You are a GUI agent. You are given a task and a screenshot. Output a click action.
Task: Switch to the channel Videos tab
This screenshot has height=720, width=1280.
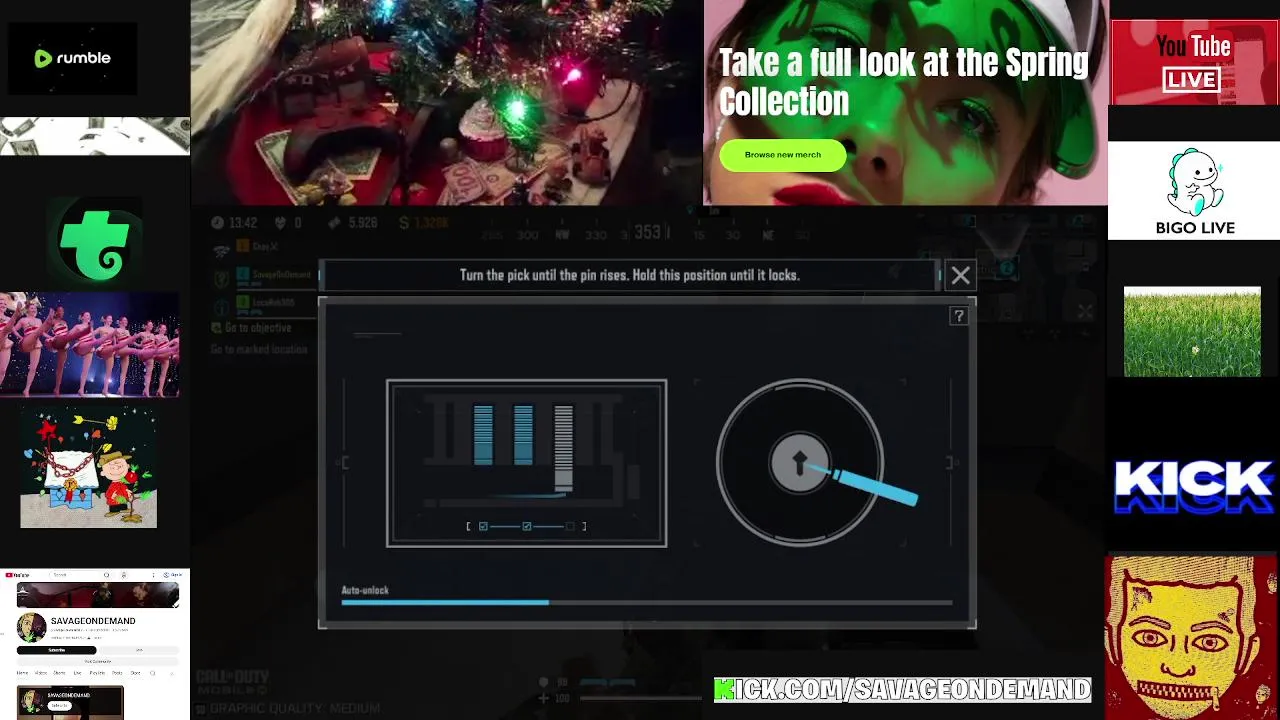click(x=41, y=673)
